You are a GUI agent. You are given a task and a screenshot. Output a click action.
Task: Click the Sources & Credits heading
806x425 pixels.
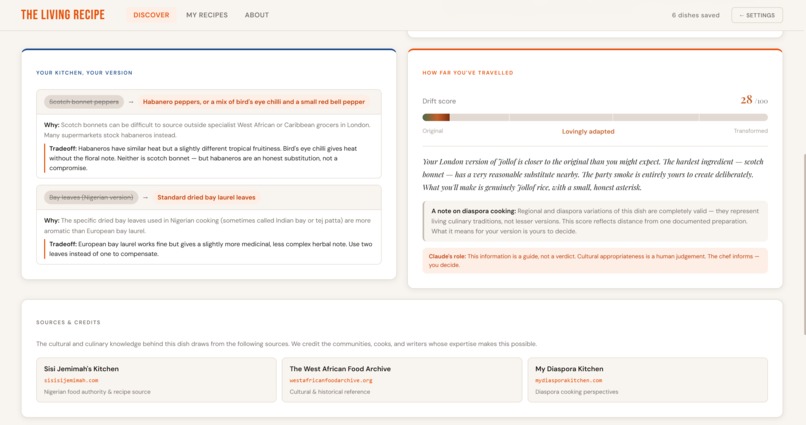68,322
